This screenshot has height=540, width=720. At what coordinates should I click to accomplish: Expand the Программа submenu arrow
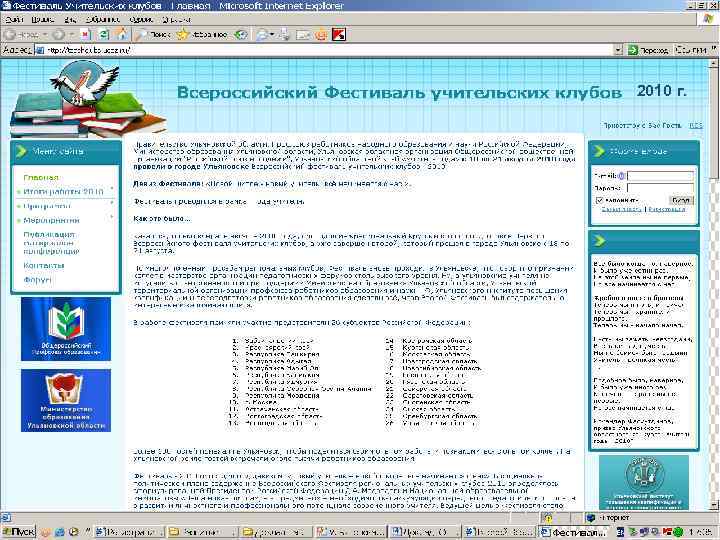[x=112, y=202]
